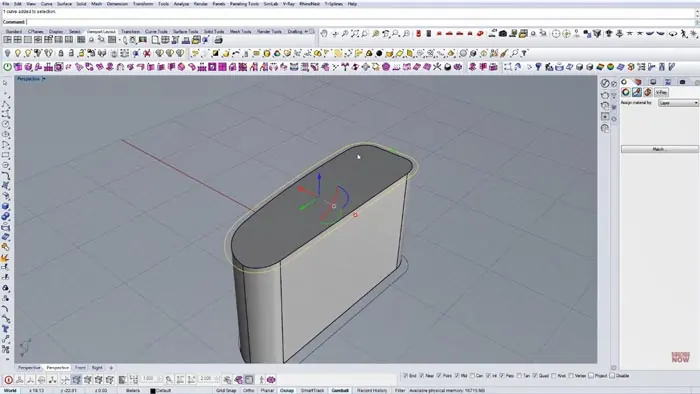
Task: Click the V-Ray button in the material panel
Action: pos(661,92)
